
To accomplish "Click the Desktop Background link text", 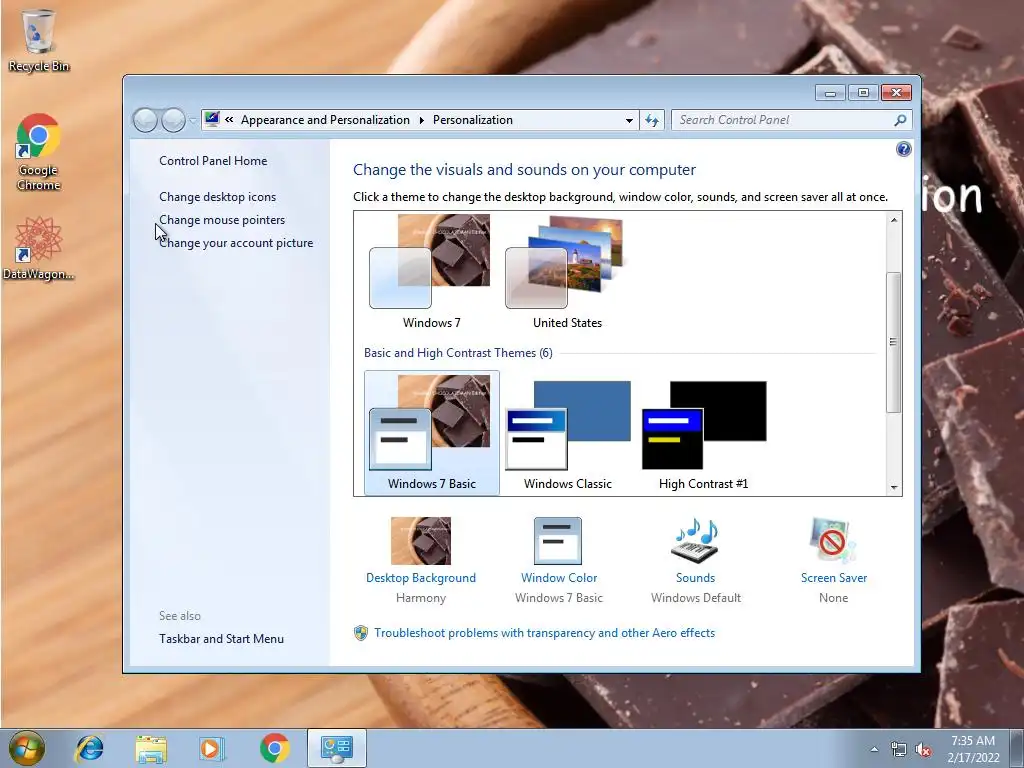I will point(421,578).
